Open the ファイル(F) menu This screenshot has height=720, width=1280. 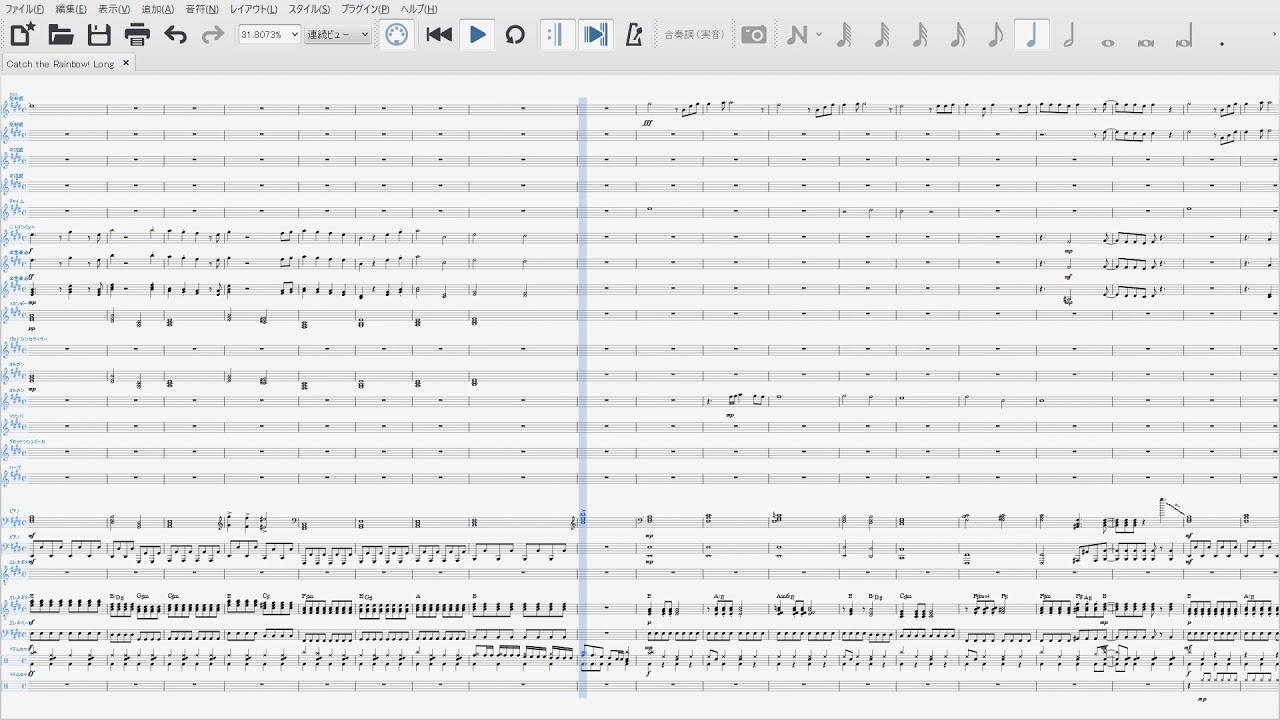(24, 9)
